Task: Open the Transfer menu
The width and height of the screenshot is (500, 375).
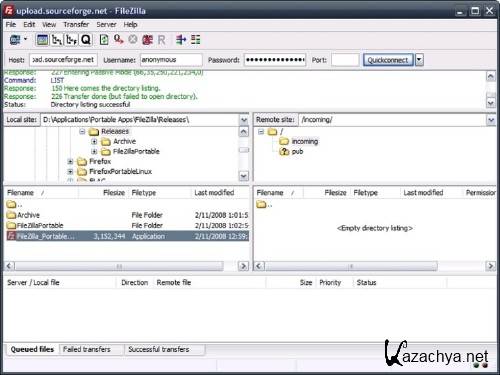Action: (x=76, y=25)
